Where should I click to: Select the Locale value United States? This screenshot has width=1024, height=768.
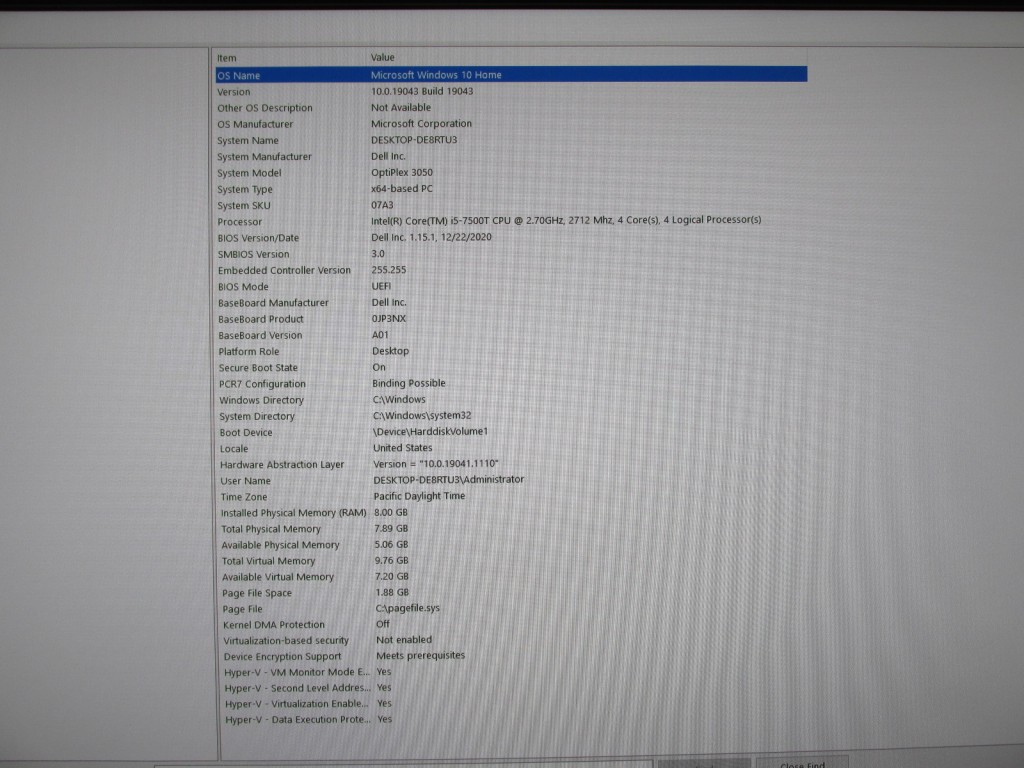[x=402, y=448]
